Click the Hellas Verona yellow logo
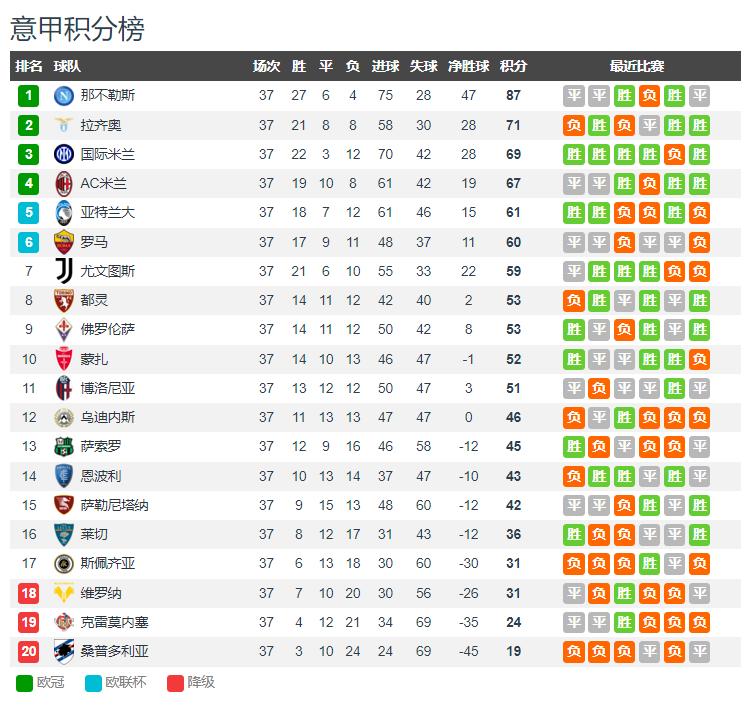Image resolution: width=752 pixels, height=714 pixels. [63, 593]
